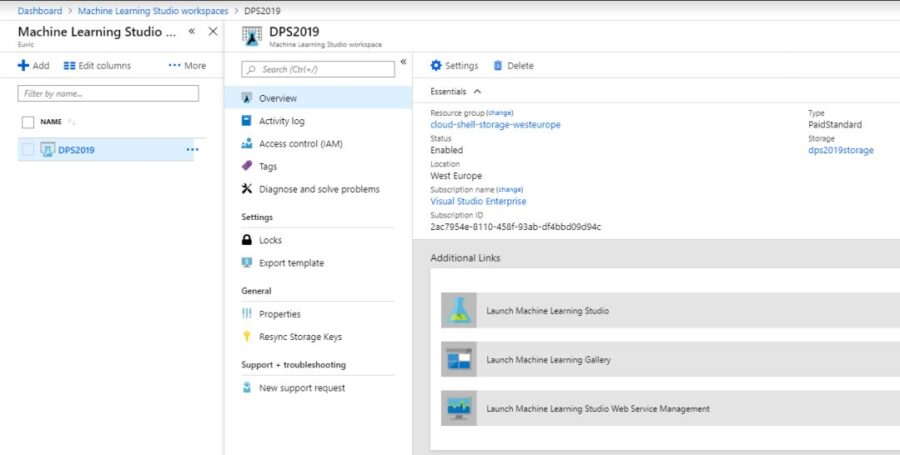Click the wrench Diagnose icon
Image resolution: width=900 pixels, height=455 pixels.
click(x=247, y=189)
